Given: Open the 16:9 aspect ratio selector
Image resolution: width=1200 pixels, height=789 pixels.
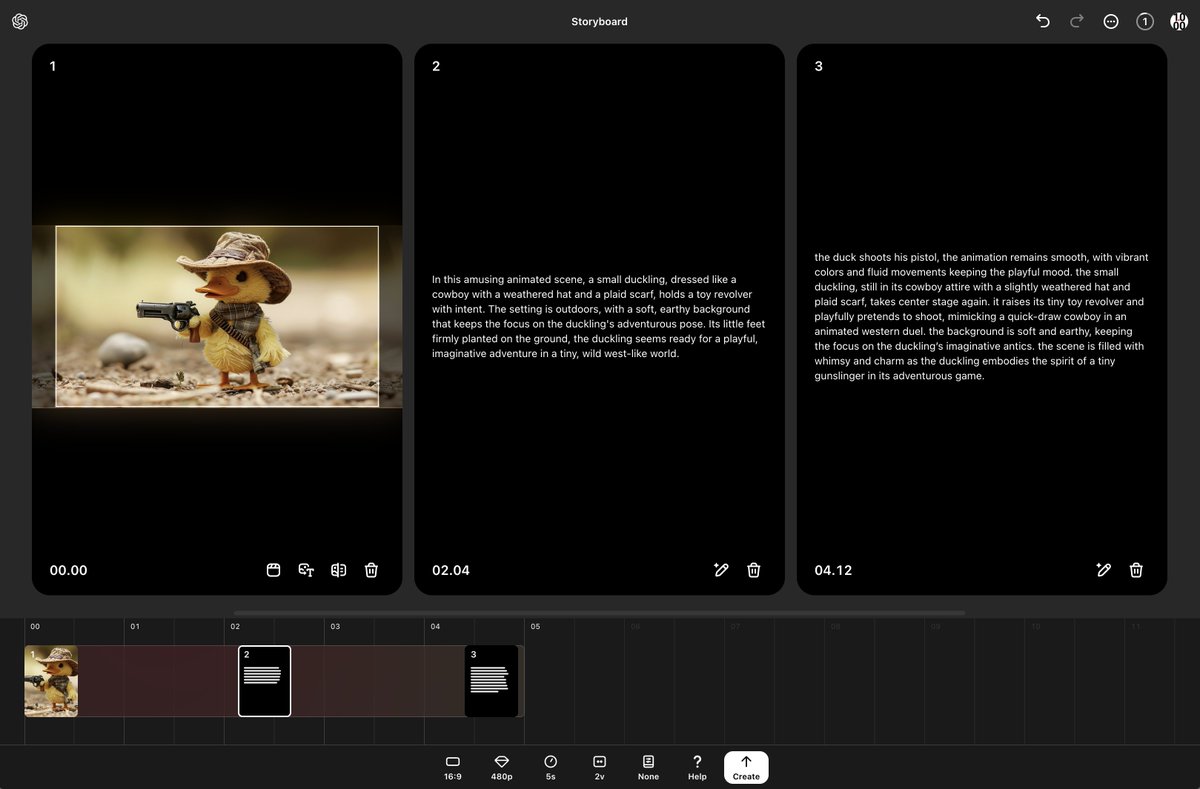Looking at the screenshot, I should (453, 767).
